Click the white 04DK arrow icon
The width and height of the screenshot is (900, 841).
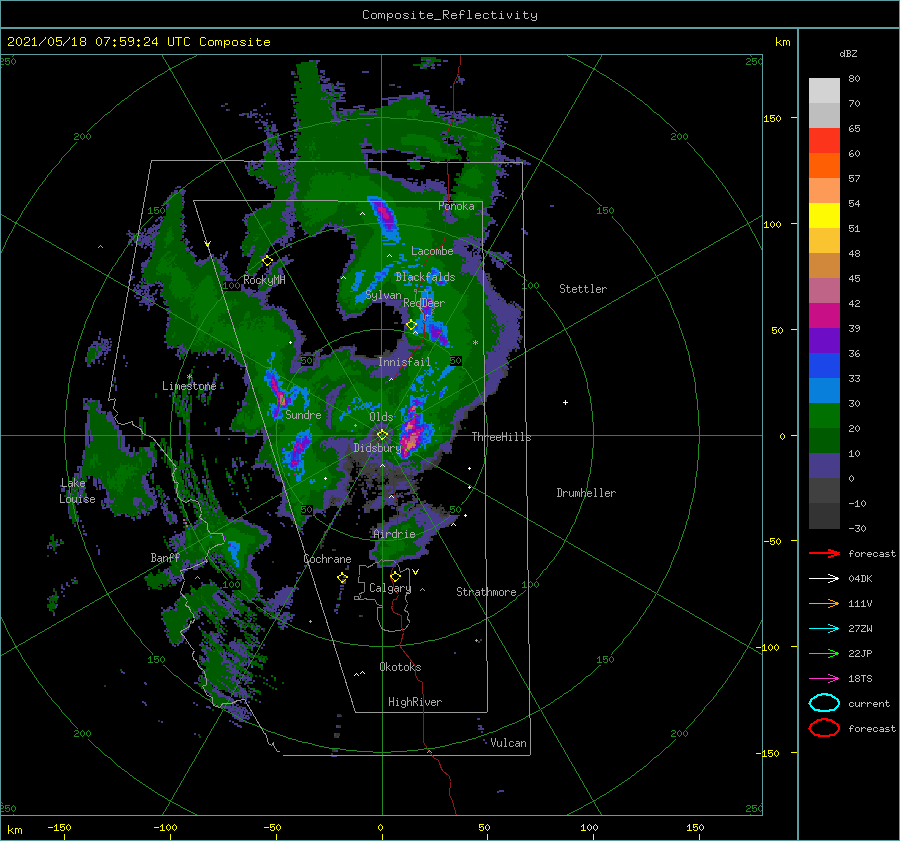[x=824, y=578]
